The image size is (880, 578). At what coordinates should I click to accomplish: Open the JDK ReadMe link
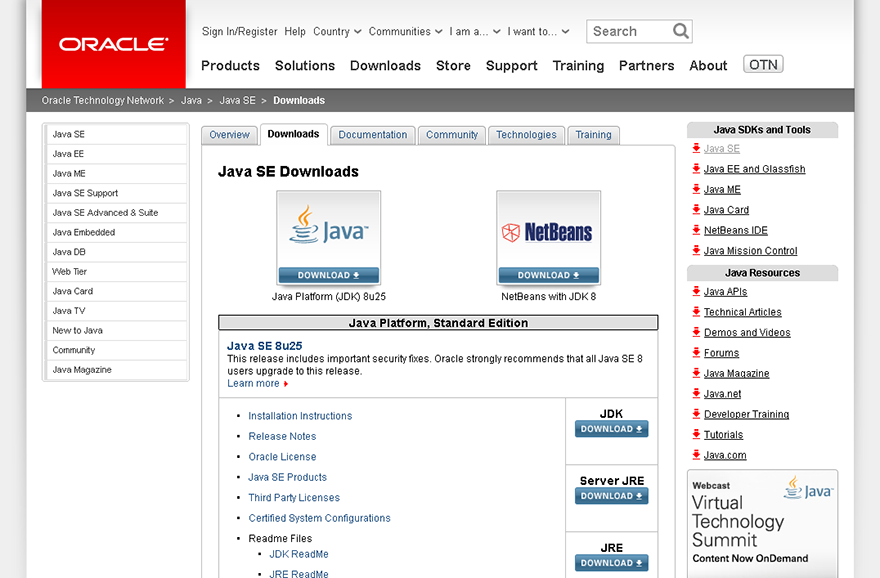[299, 554]
